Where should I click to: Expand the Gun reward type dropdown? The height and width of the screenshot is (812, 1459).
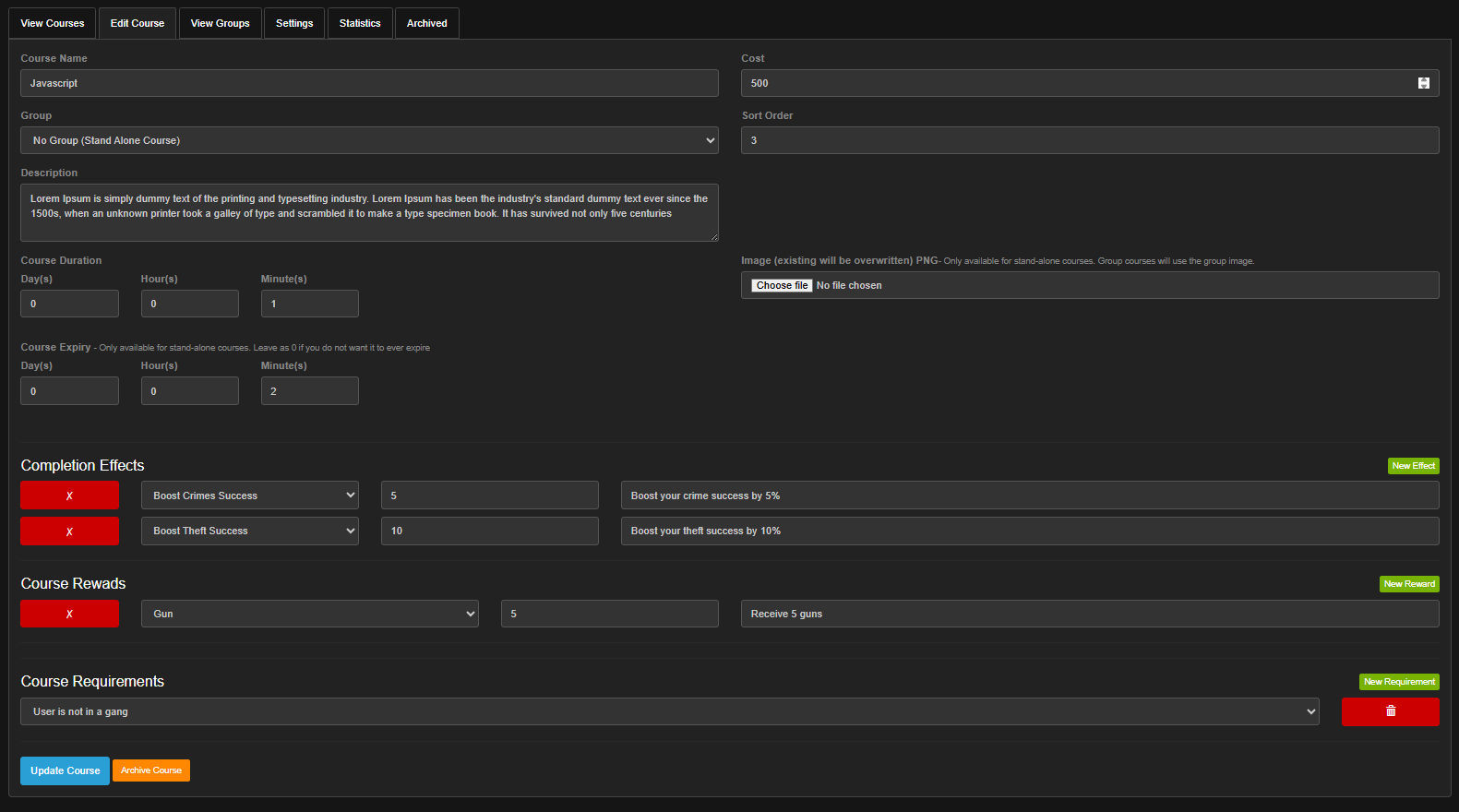point(309,614)
